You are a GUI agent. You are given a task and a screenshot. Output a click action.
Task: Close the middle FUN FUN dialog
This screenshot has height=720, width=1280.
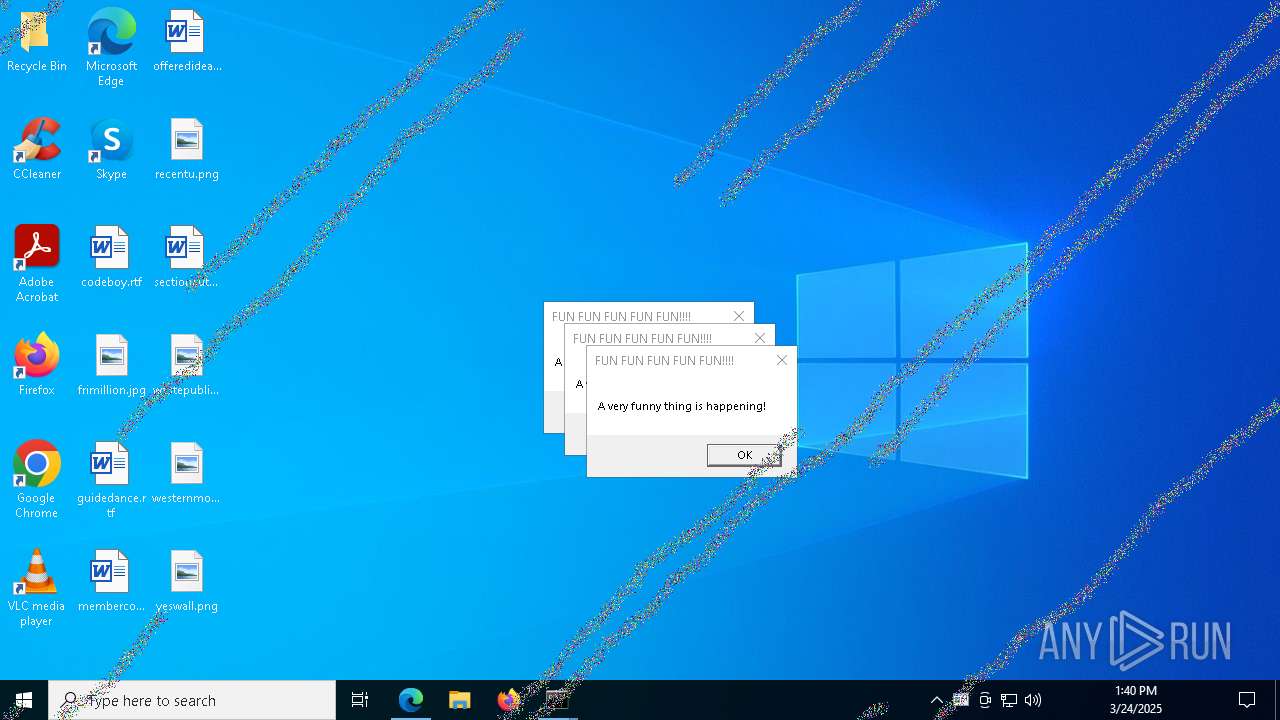[x=760, y=338]
